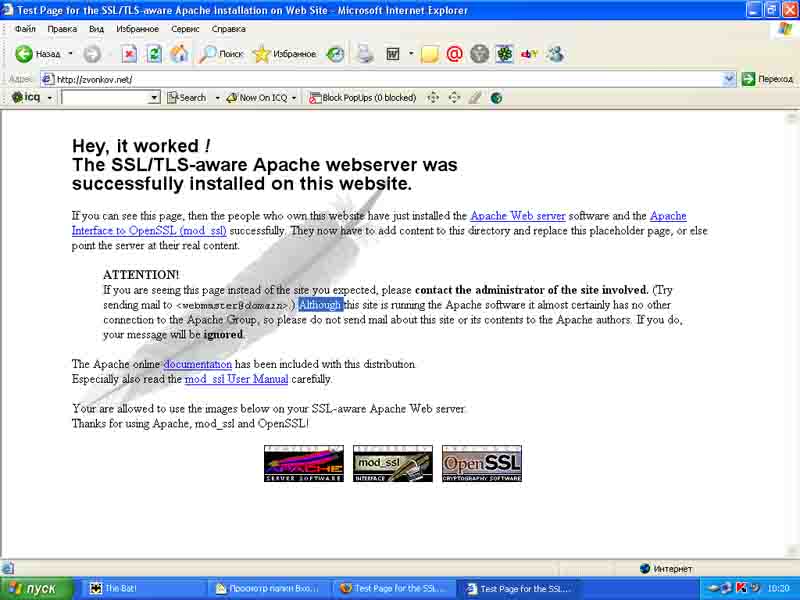Follow the Apache Web server link
Screen dimensions: 800x600
(517, 216)
